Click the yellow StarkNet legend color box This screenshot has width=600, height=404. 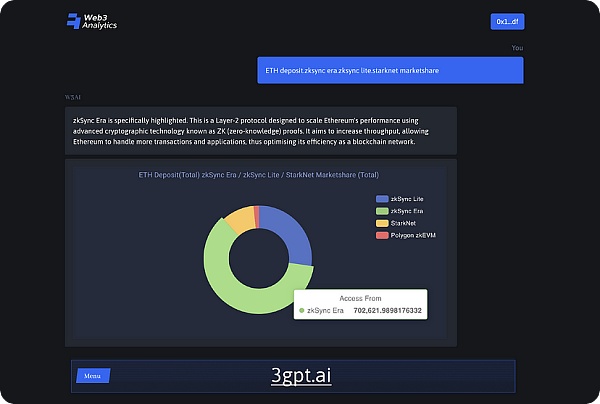[x=381, y=223]
